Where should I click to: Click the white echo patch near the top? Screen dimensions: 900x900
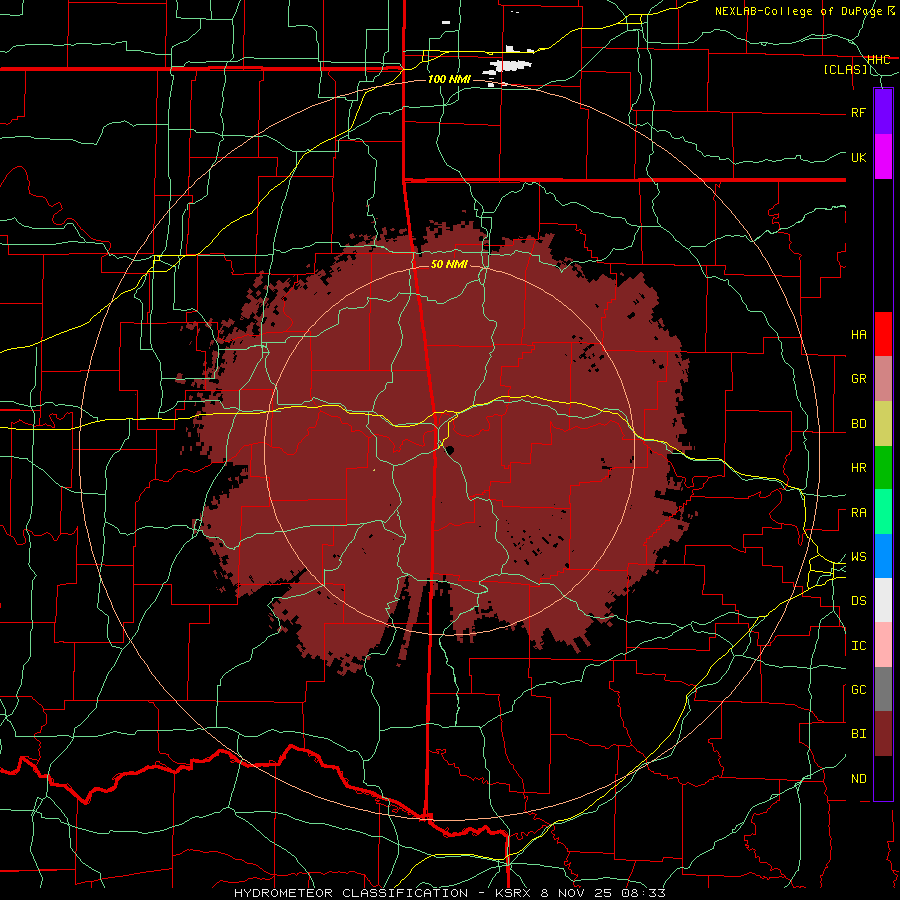(x=508, y=65)
